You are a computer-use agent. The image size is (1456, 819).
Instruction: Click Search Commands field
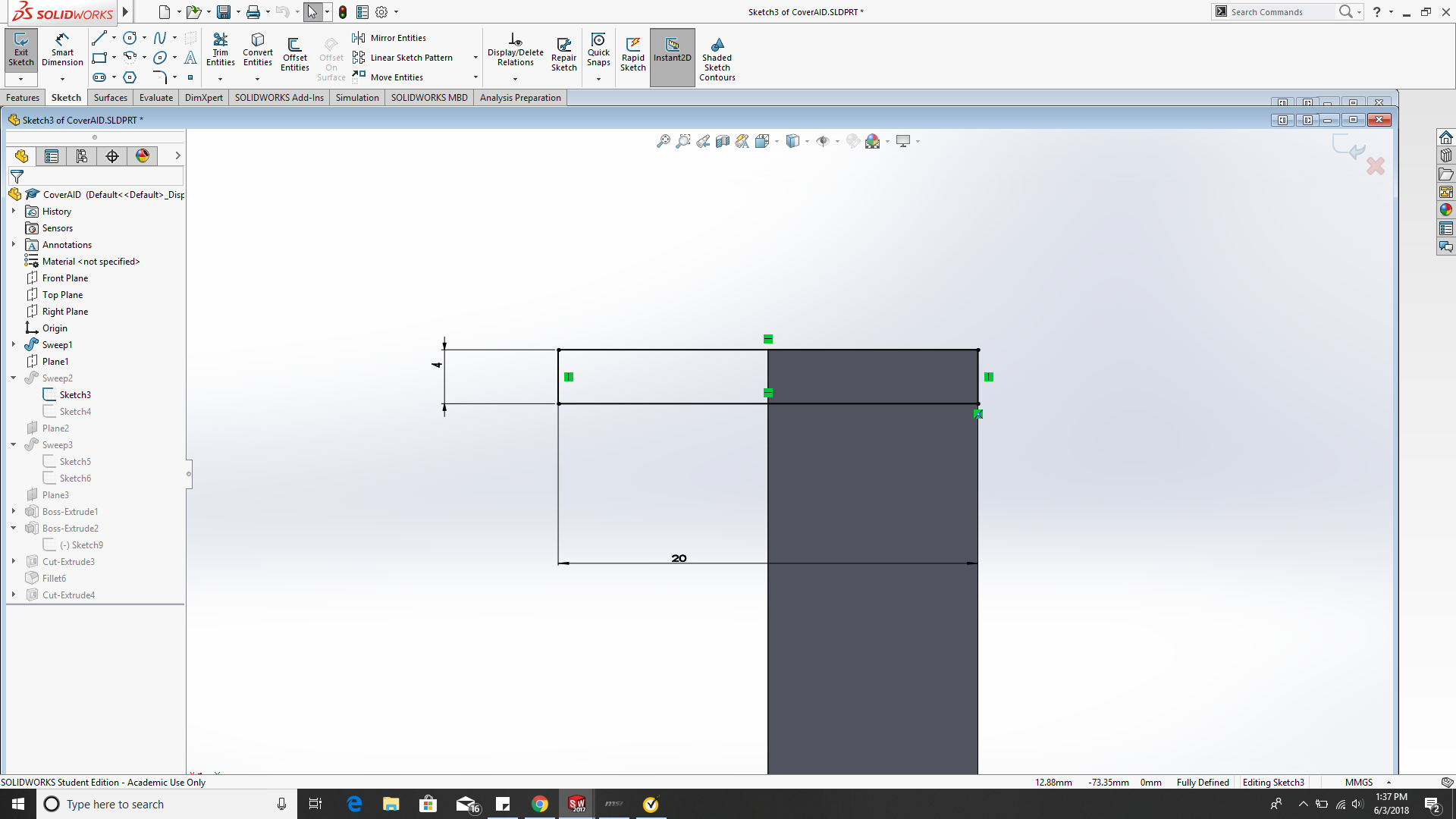click(x=1282, y=12)
